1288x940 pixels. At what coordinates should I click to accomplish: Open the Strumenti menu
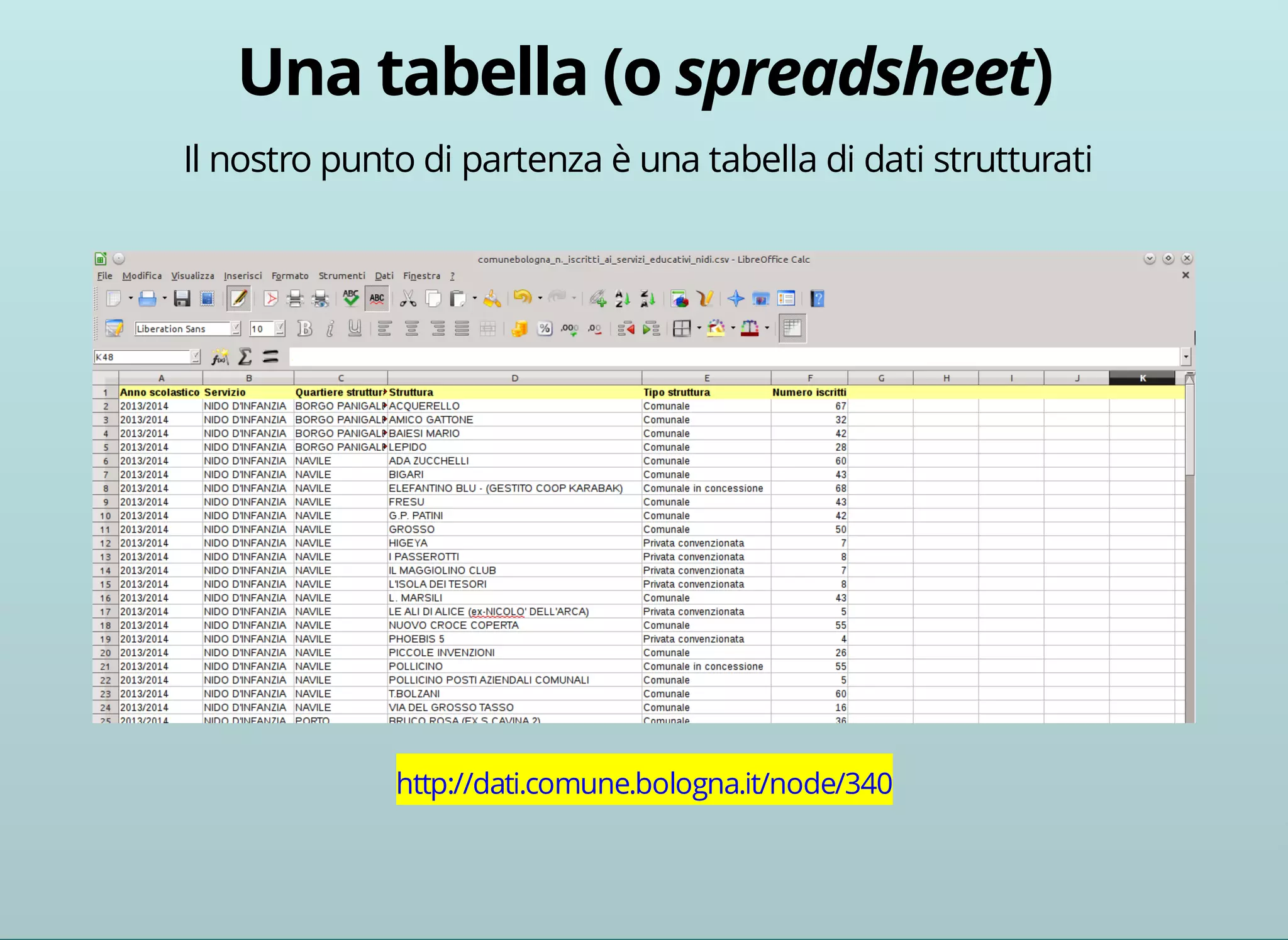(x=341, y=276)
